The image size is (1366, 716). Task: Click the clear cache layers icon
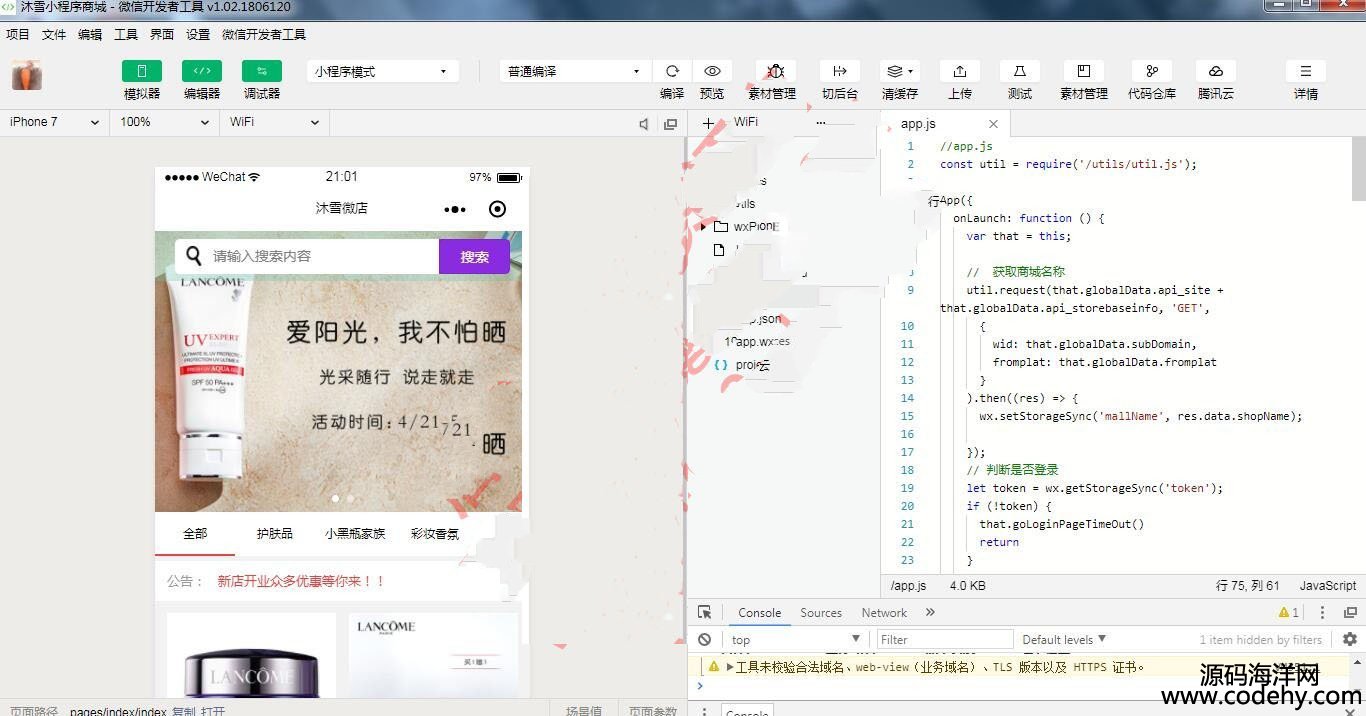coord(899,71)
